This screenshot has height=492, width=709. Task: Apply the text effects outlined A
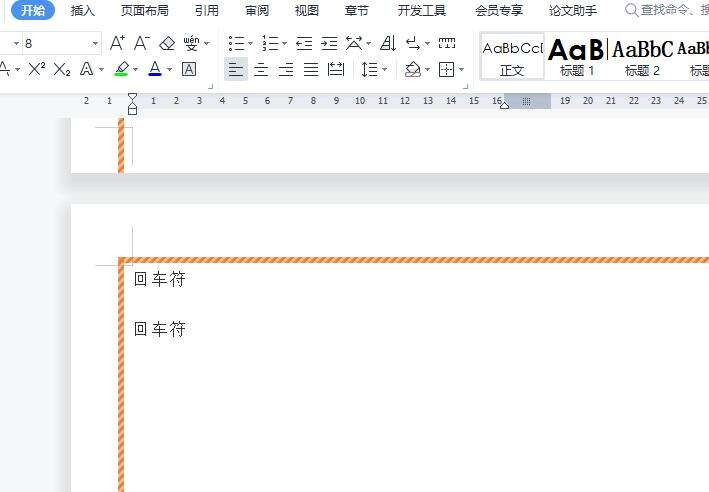click(86, 69)
